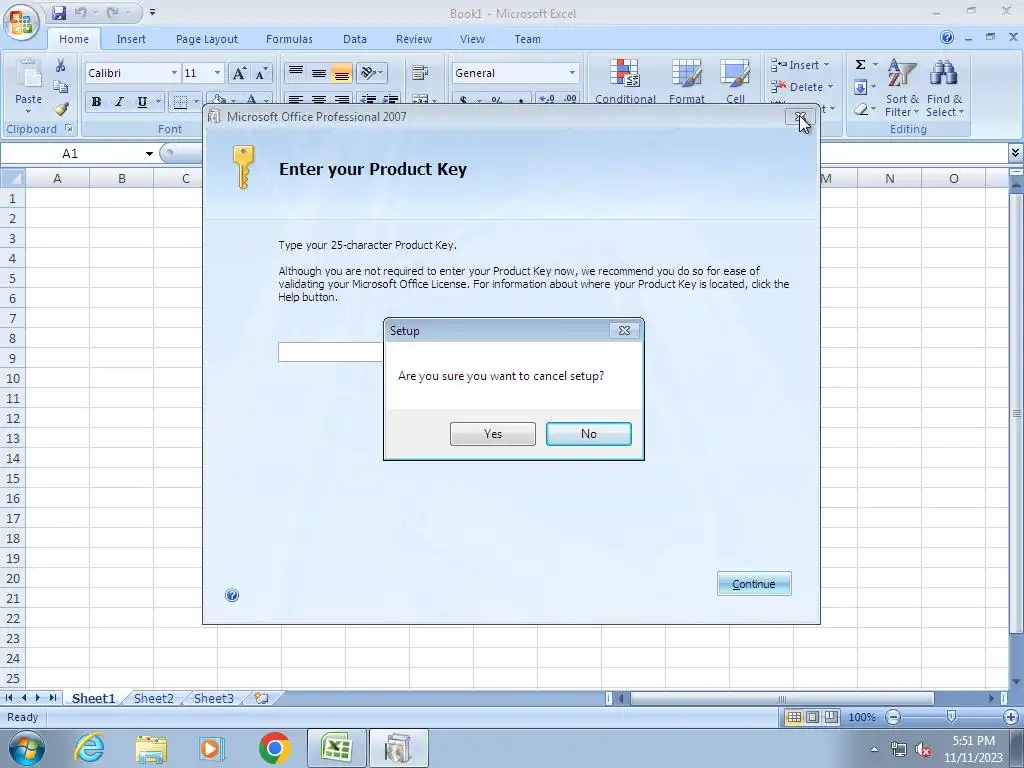Undo from the Quick Access Toolbar
The width and height of the screenshot is (1024, 768).
coord(81,12)
